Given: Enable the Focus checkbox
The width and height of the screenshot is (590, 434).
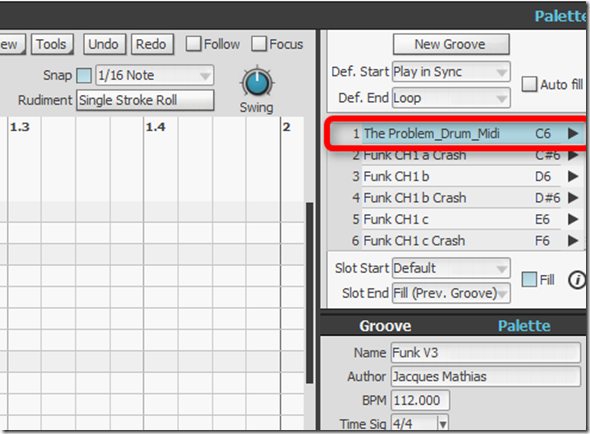Looking at the screenshot, I should 259,44.
